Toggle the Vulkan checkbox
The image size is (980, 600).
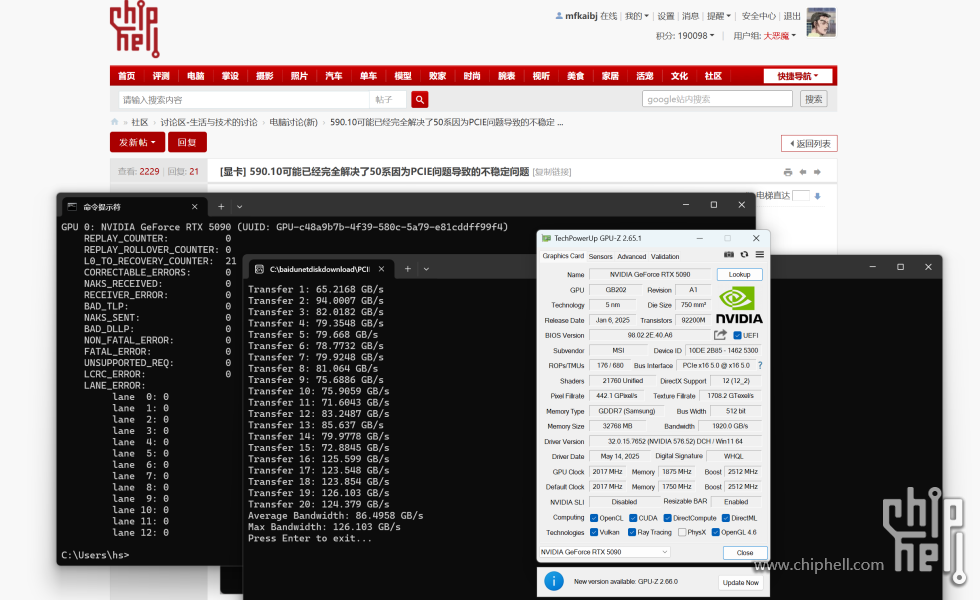tap(594, 532)
